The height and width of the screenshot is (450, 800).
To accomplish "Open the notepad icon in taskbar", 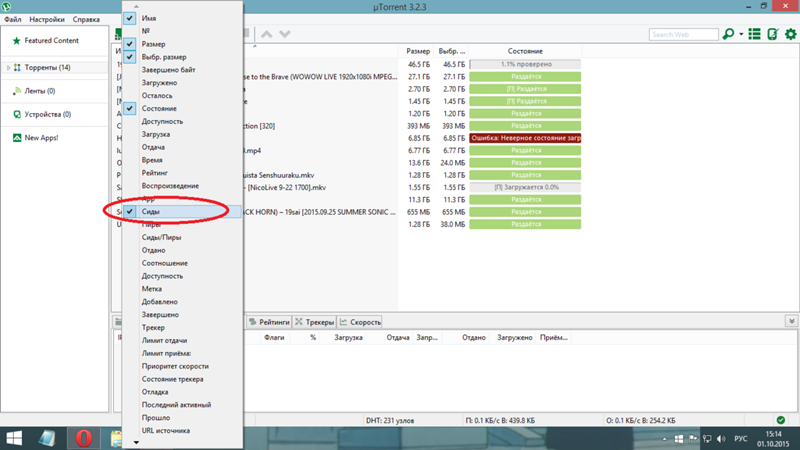I will tap(47, 438).
